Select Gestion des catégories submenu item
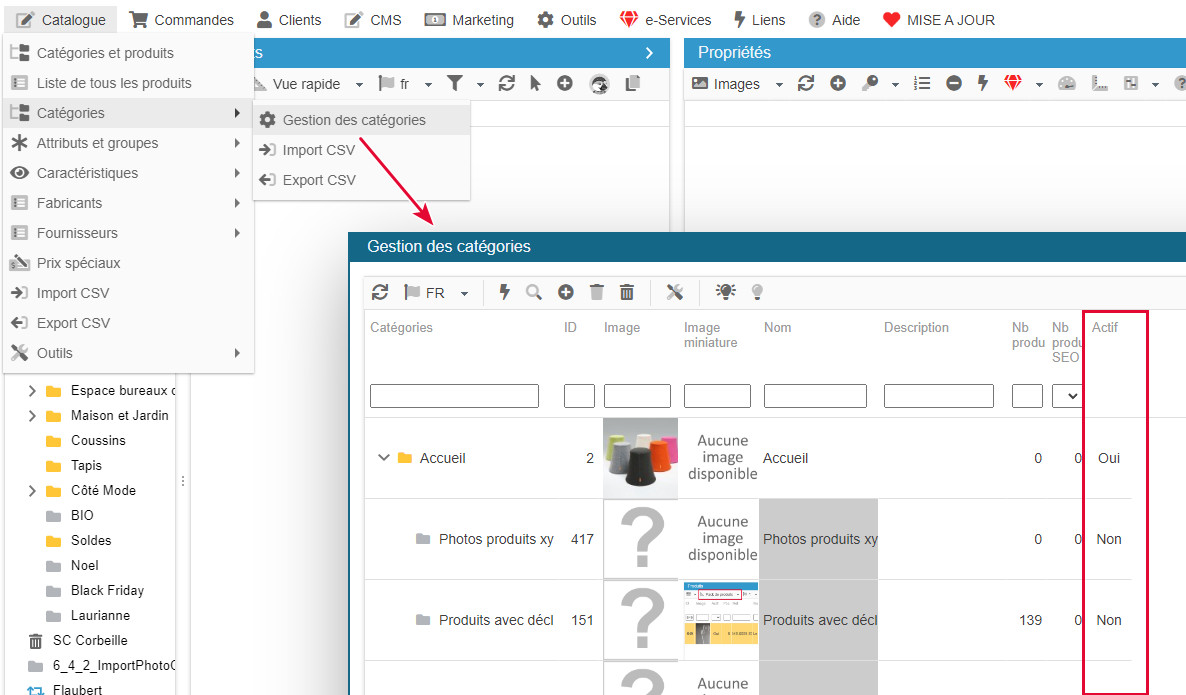 (353, 120)
